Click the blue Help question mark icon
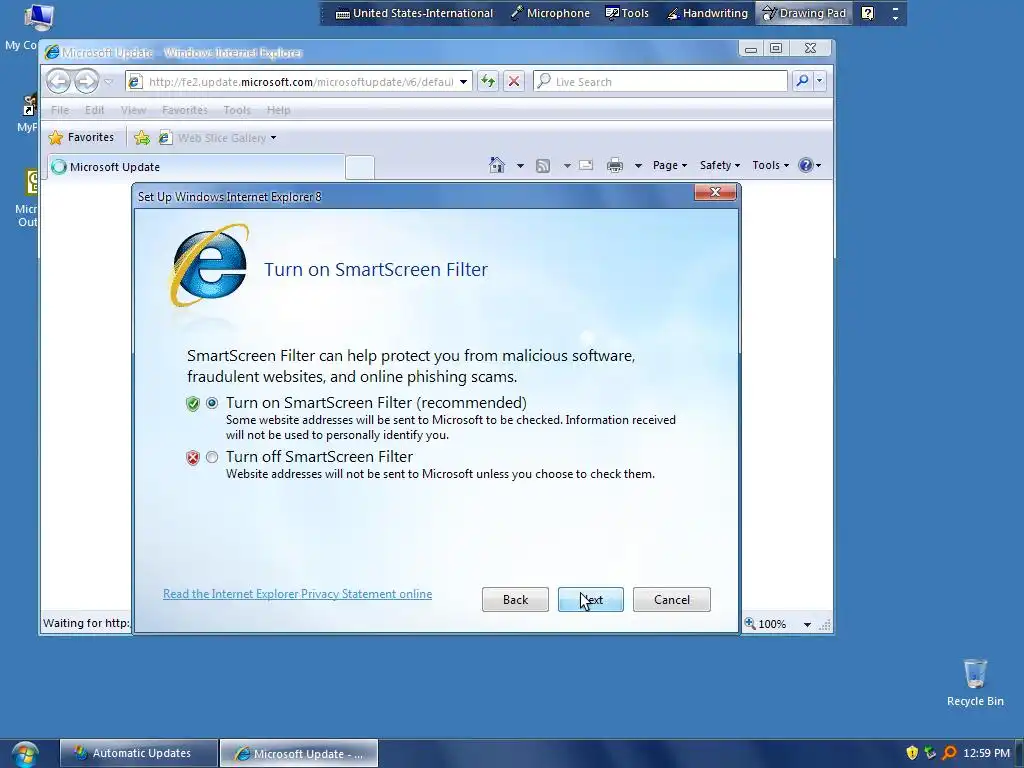Viewport: 1024px width, 768px height. [806, 165]
